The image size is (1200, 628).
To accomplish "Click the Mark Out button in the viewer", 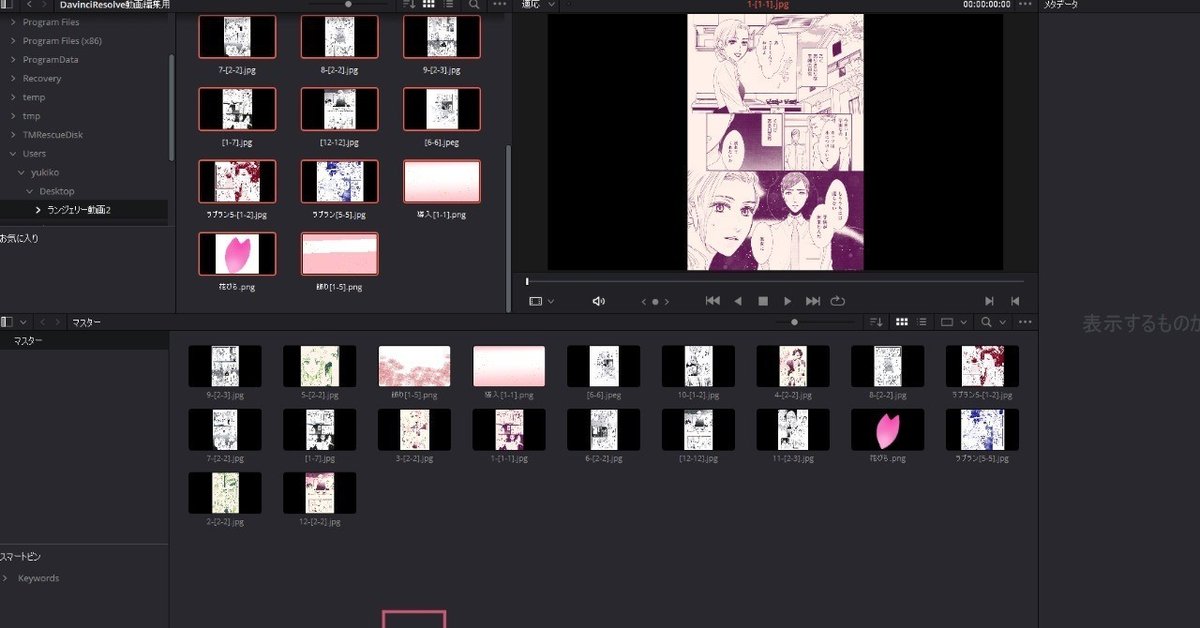I will click(x=1015, y=301).
